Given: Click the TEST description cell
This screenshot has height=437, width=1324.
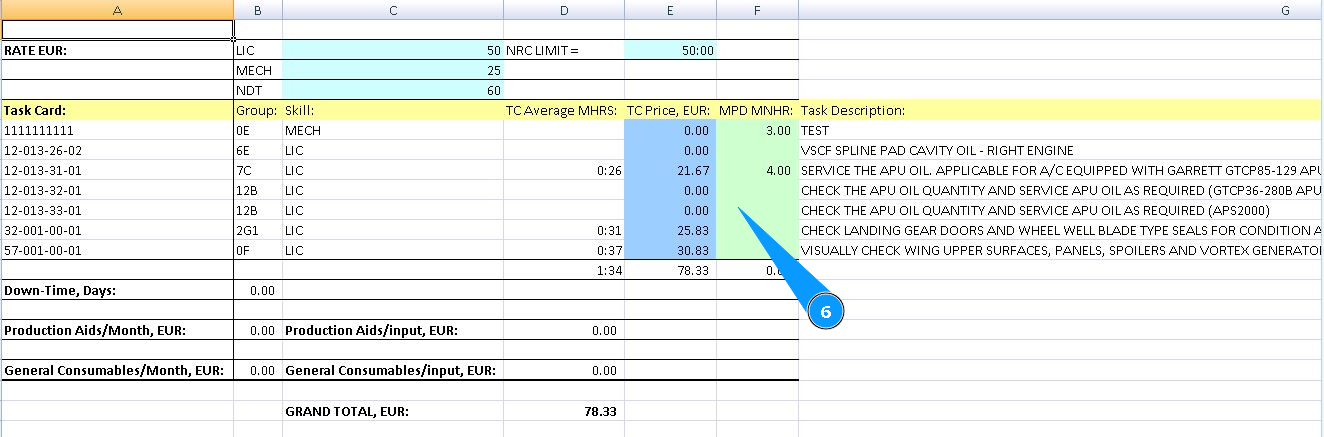Looking at the screenshot, I should 1061,130.
